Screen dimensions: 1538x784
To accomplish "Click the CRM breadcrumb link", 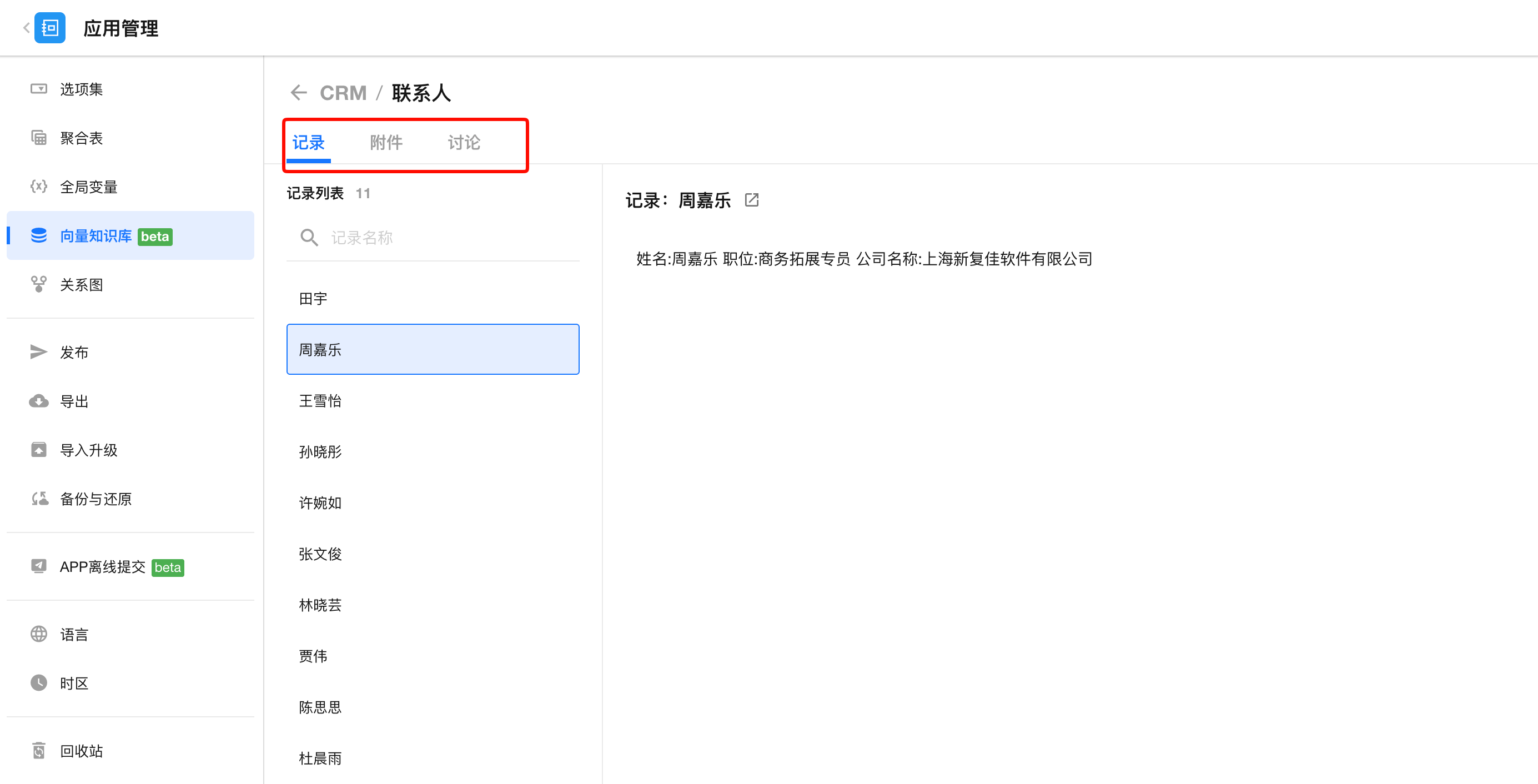I will 343,93.
